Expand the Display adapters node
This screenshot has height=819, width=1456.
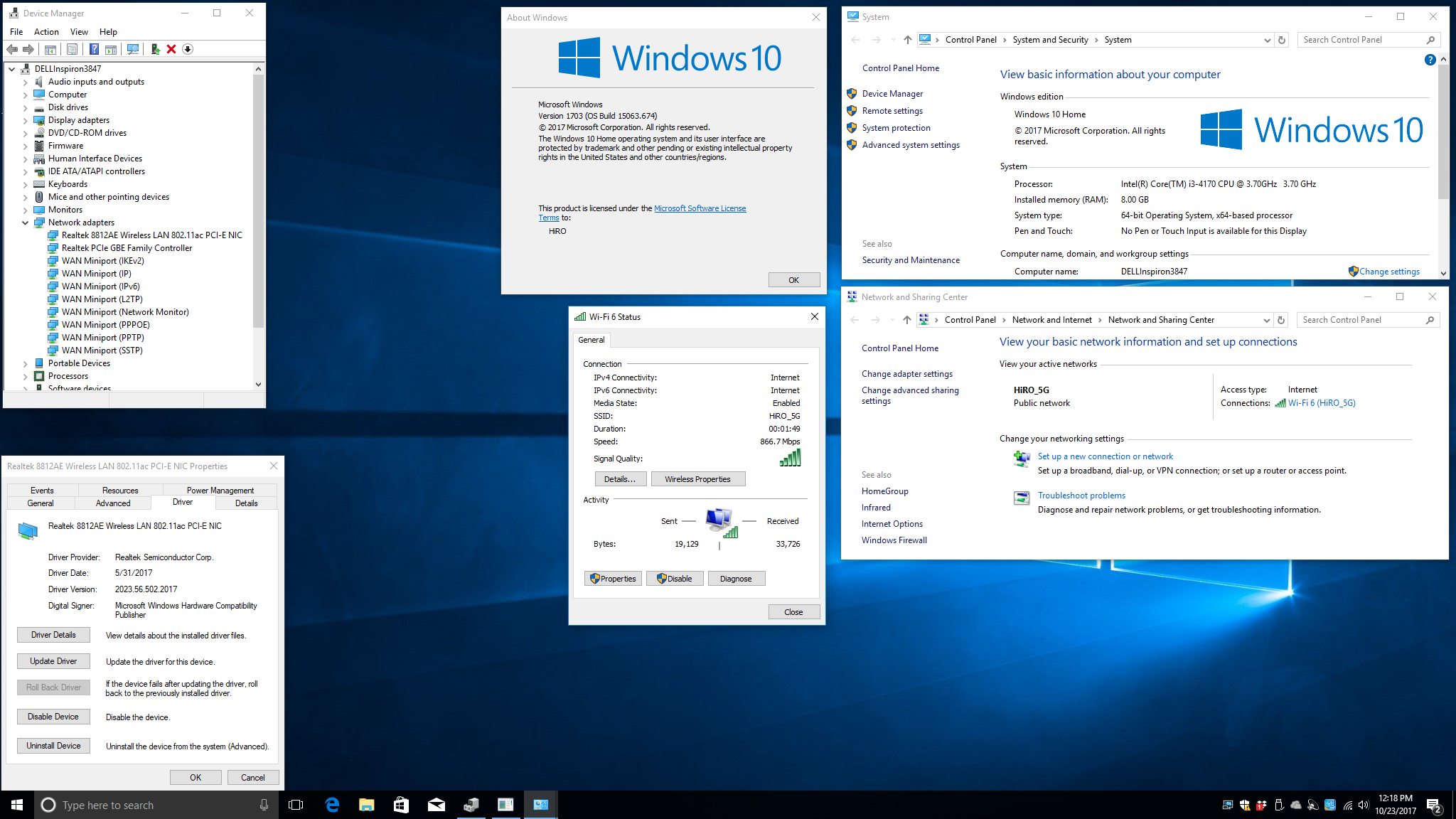click(x=26, y=120)
